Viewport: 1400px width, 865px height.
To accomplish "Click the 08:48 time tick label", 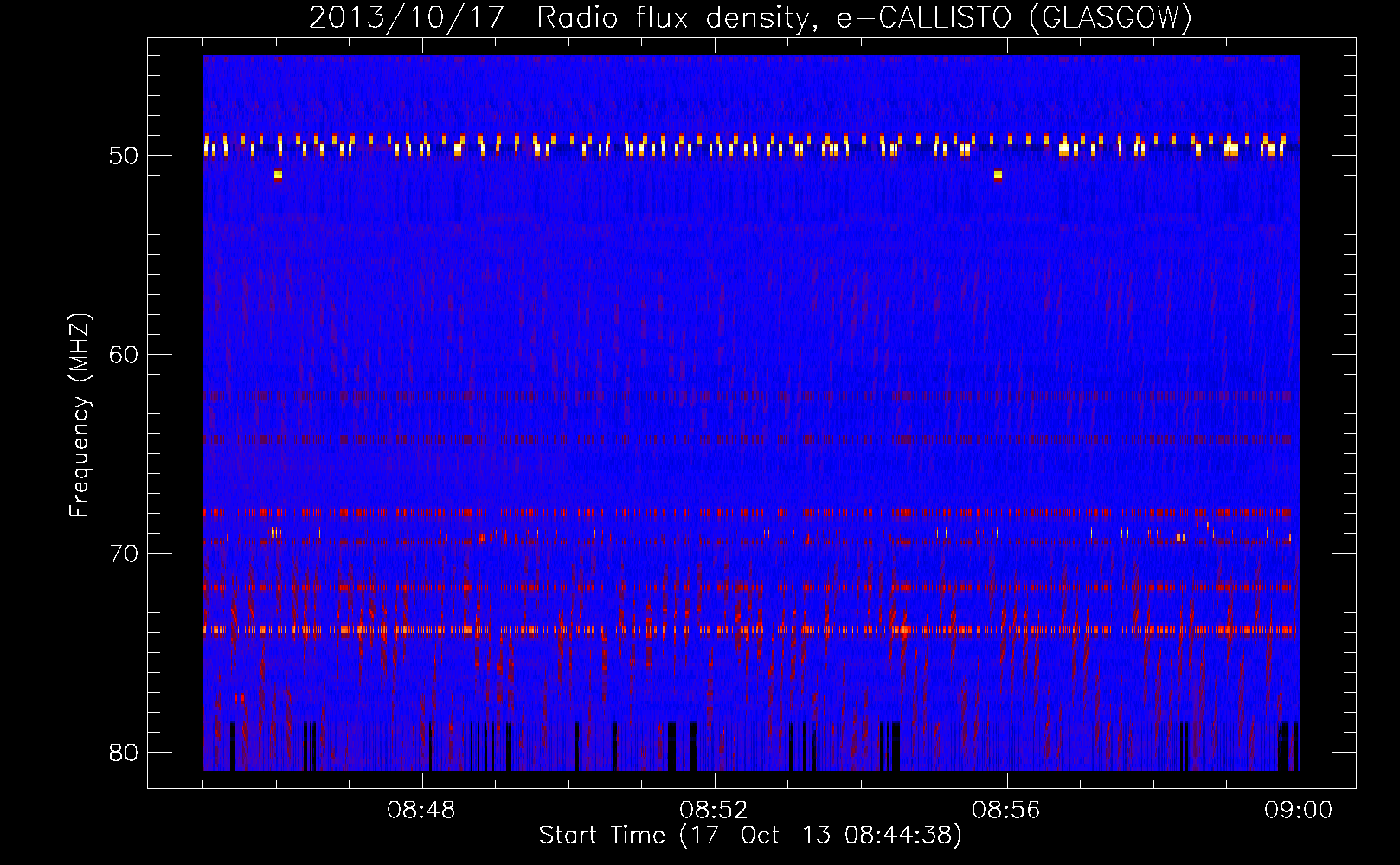I will (421, 811).
